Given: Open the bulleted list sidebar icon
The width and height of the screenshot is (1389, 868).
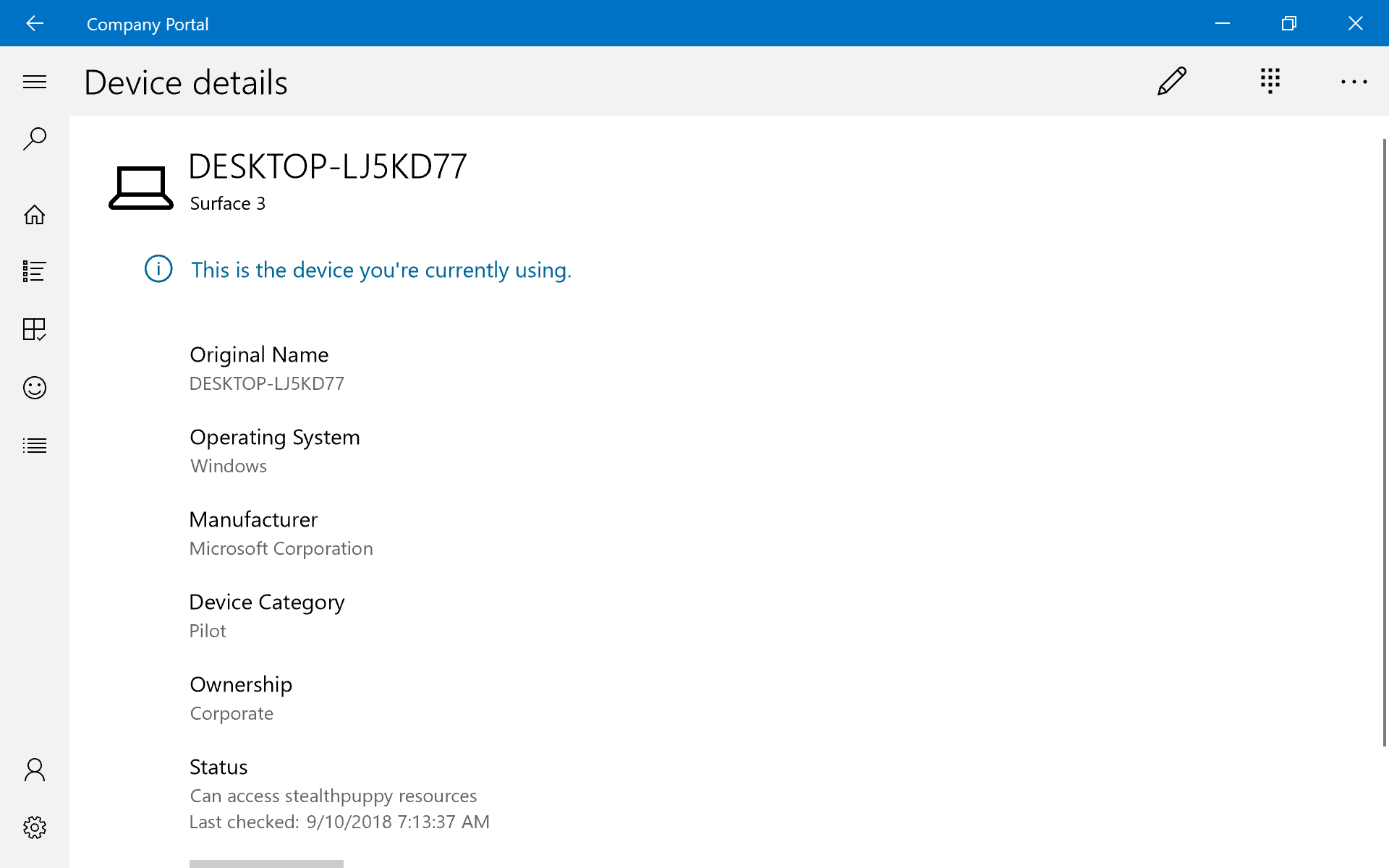Looking at the screenshot, I should click(x=35, y=445).
